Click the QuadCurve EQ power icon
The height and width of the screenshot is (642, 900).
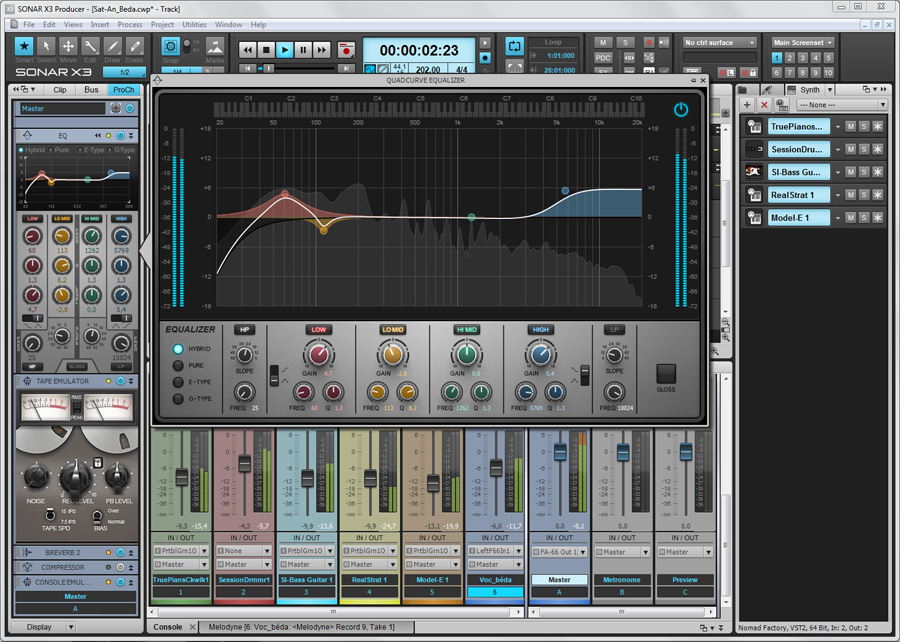pyautogui.click(x=681, y=110)
